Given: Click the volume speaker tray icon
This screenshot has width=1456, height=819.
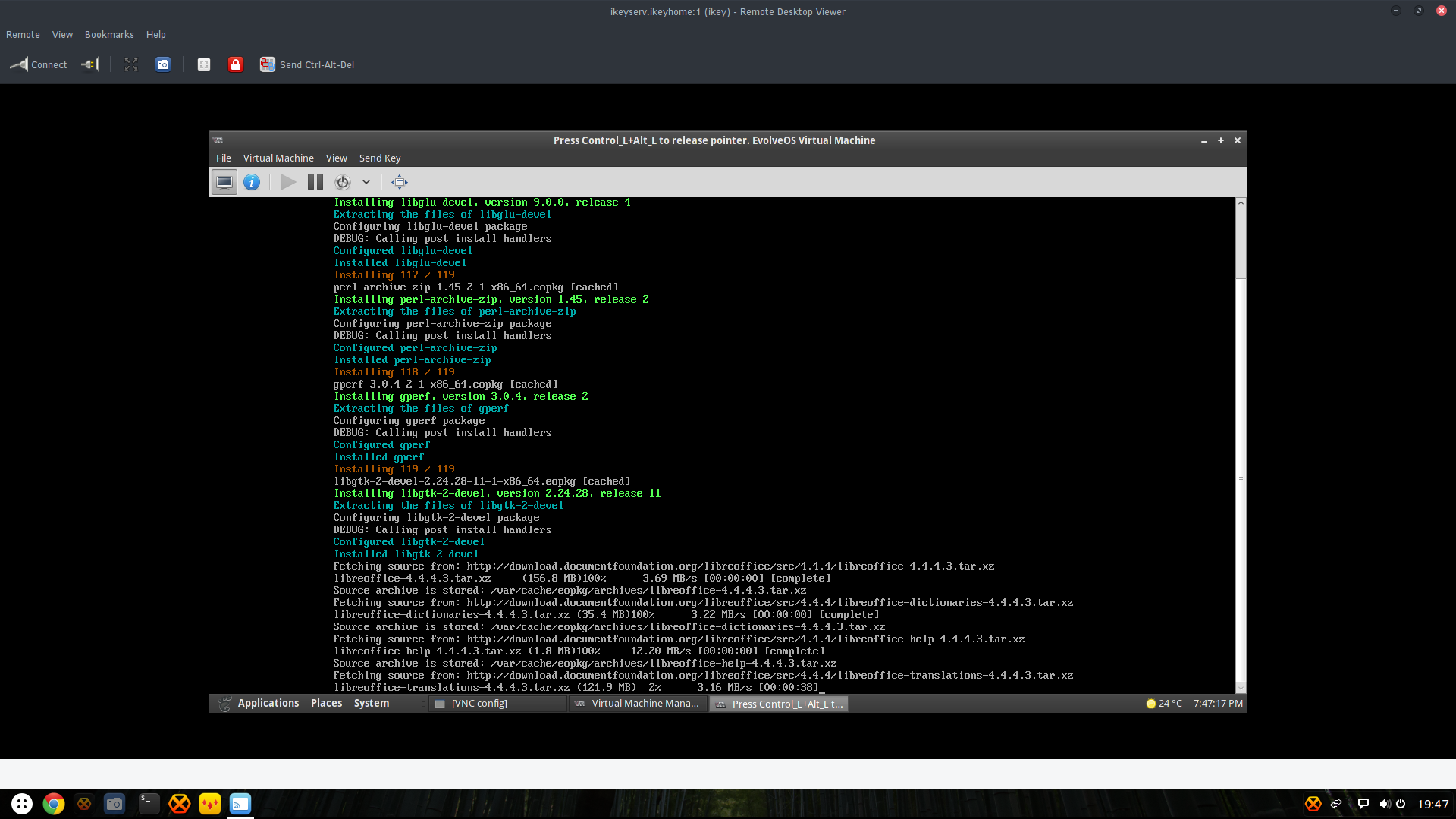Looking at the screenshot, I should 1385,804.
